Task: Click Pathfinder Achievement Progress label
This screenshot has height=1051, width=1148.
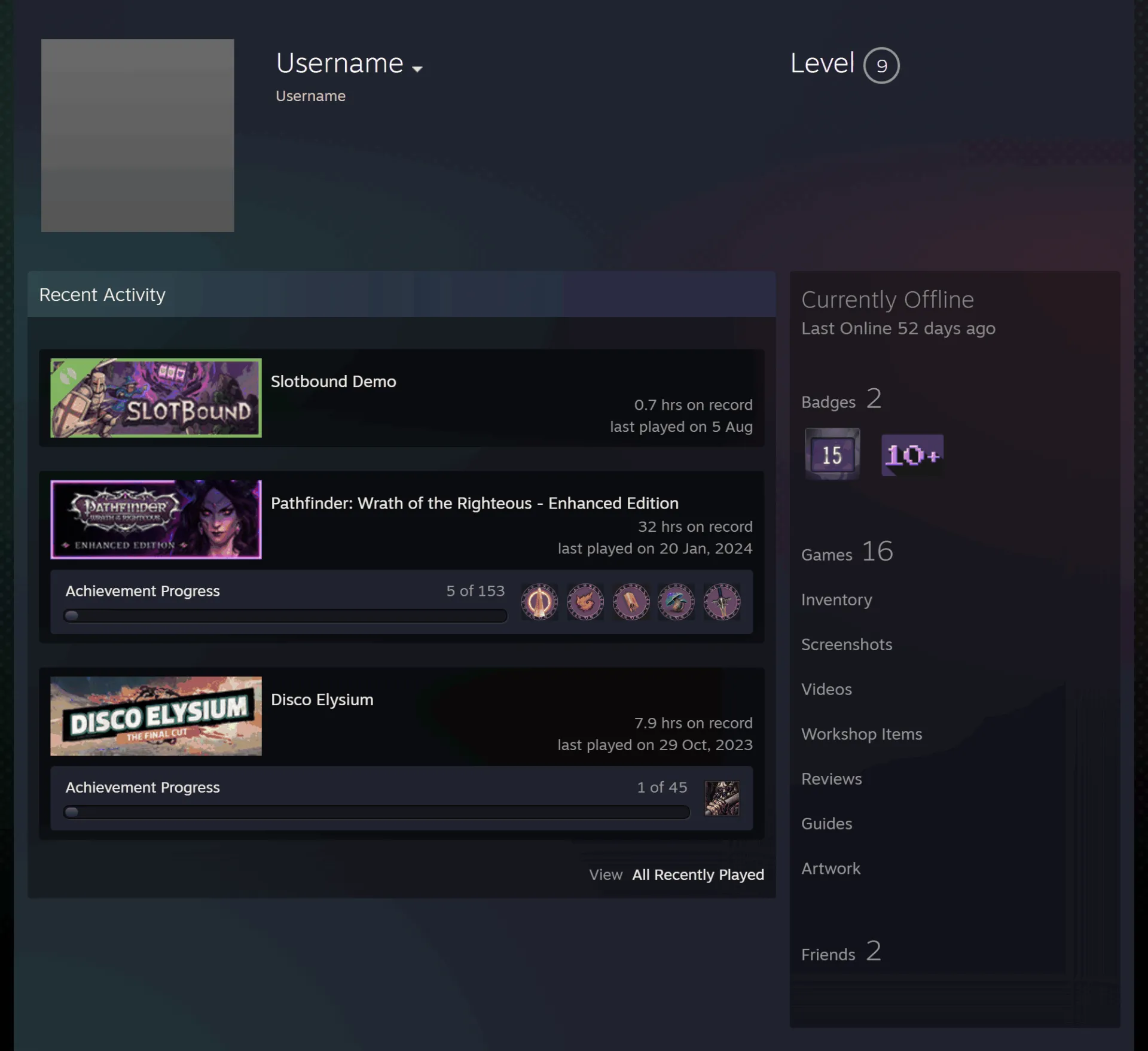Action: tap(142, 591)
